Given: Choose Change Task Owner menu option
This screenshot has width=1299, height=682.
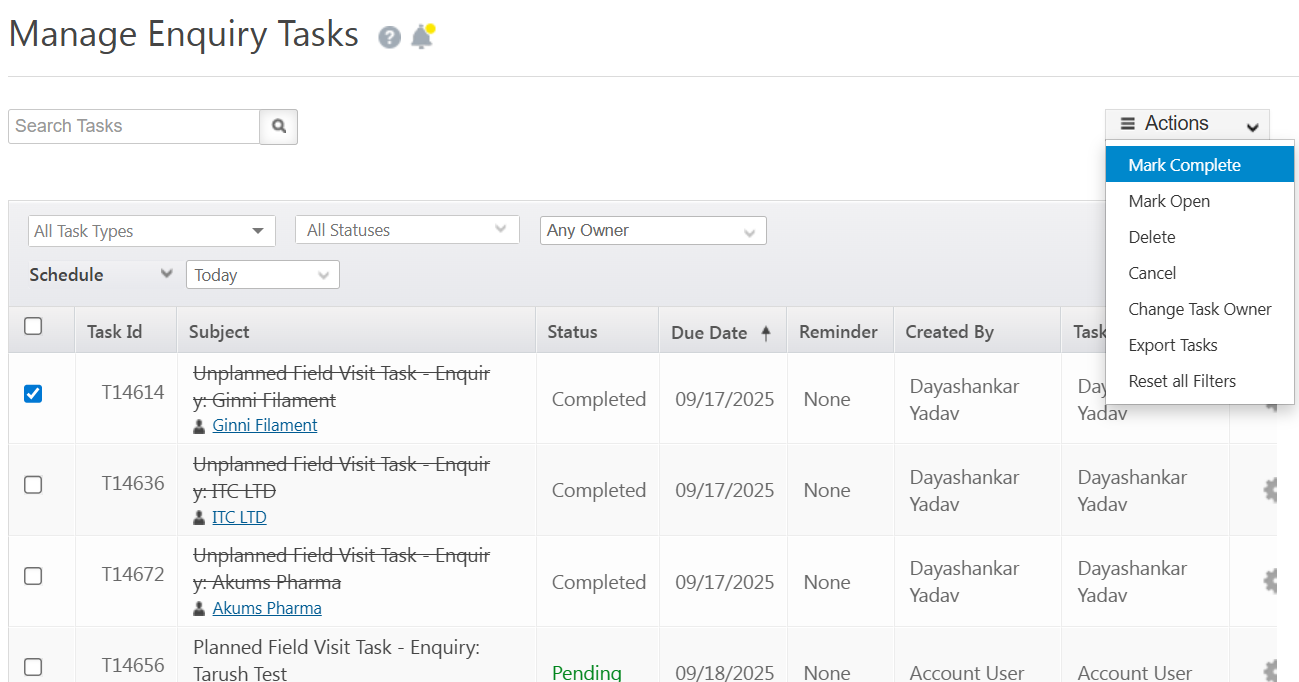Looking at the screenshot, I should click(x=1200, y=309).
